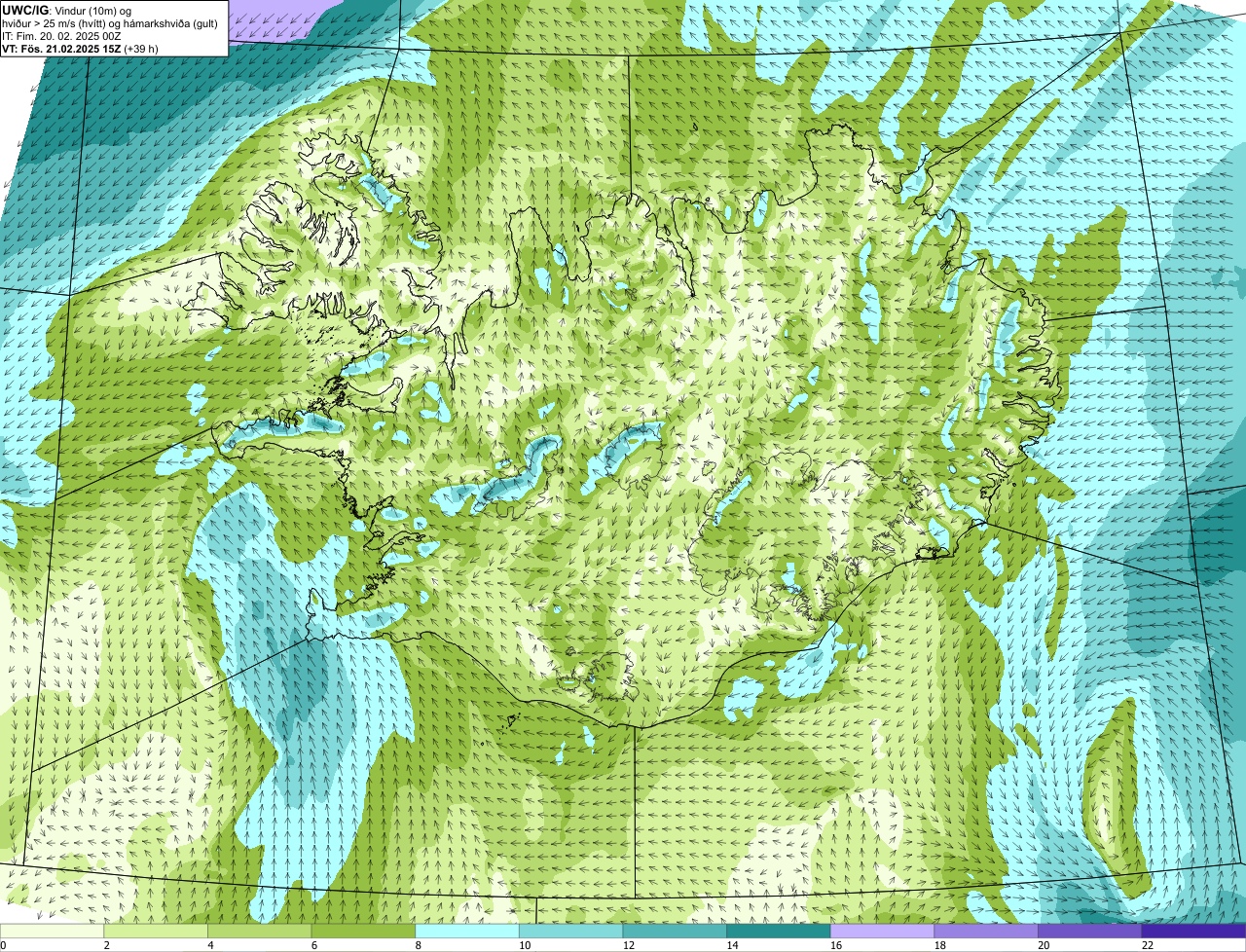Click the legend value "22"

tap(1148, 945)
